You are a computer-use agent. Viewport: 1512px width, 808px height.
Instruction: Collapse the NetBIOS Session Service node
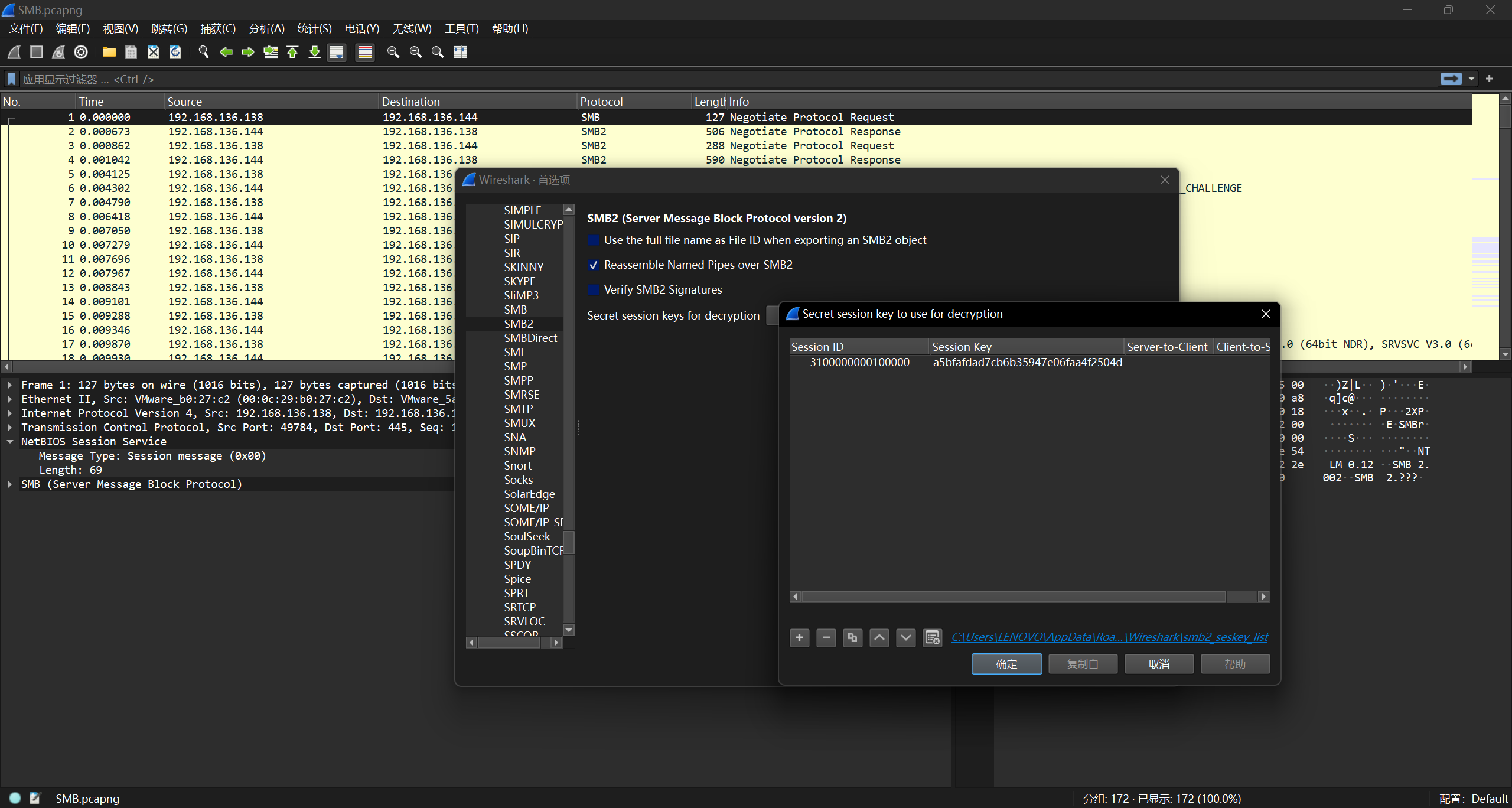[x=10, y=442]
